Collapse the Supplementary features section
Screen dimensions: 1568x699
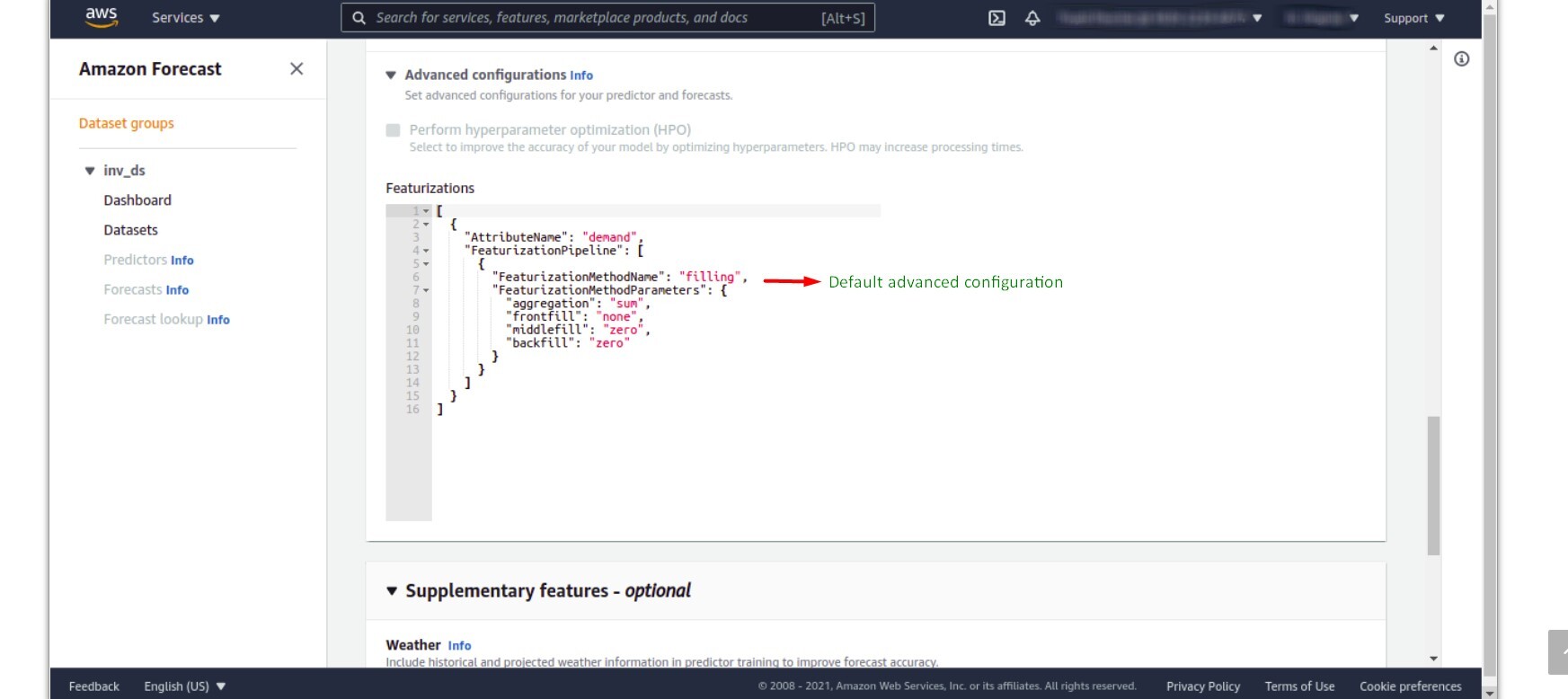pyautogui.click(x=392, y=591)
